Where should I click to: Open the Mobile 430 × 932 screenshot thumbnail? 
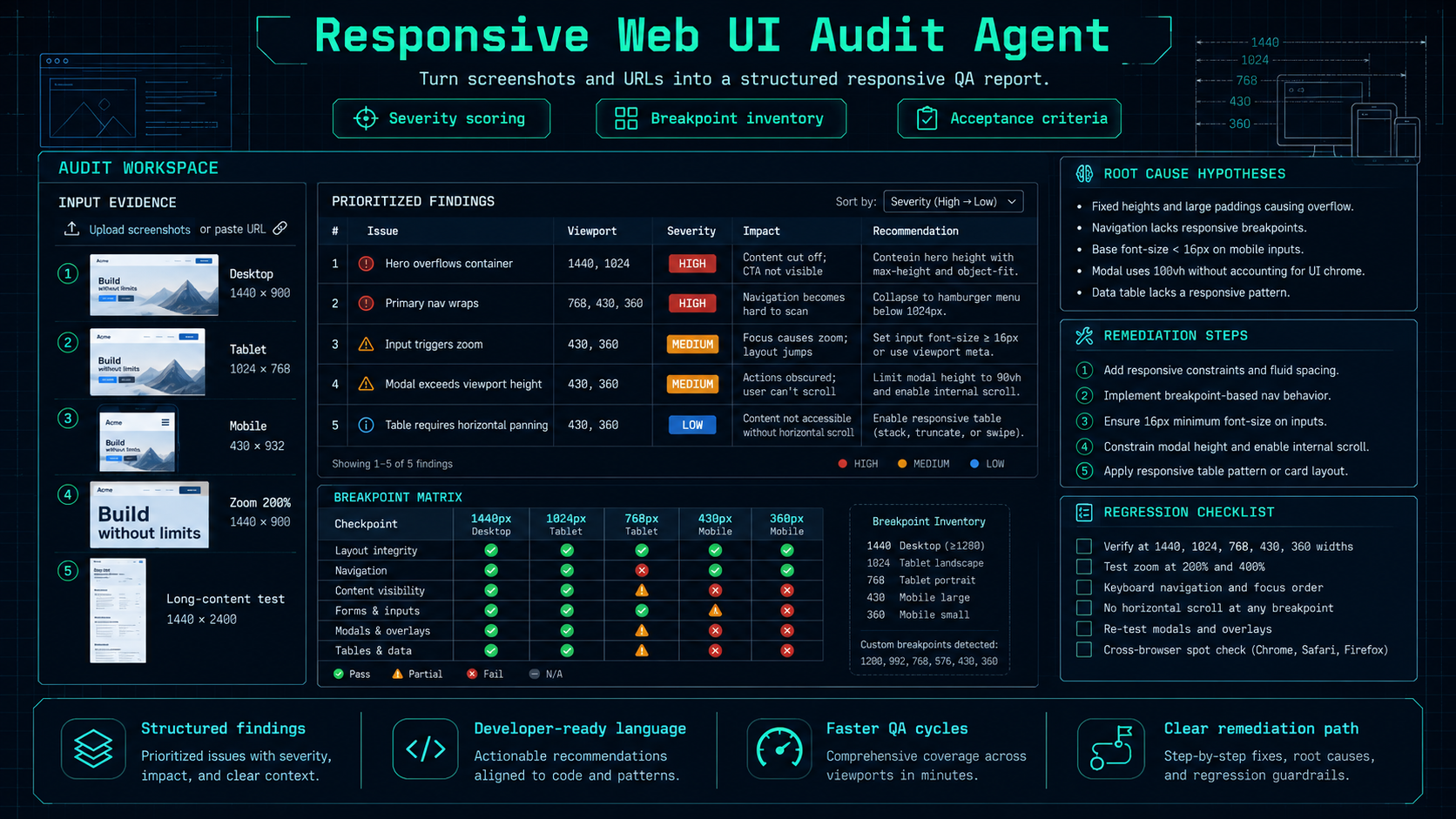[x=138, y=441]
